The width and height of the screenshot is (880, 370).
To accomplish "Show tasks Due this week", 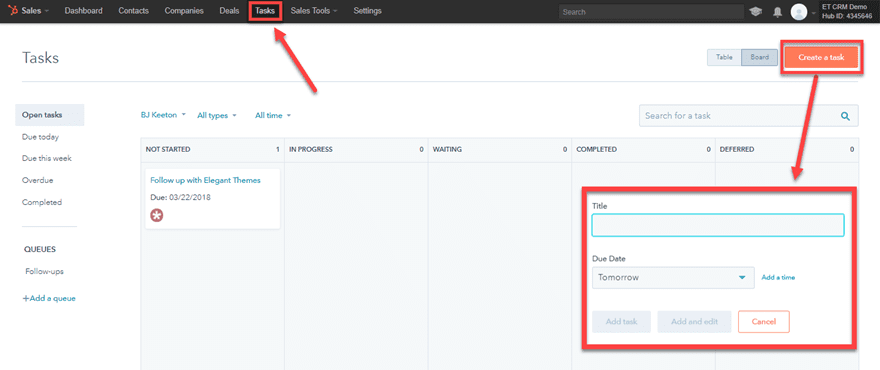I will coord(47,158).
